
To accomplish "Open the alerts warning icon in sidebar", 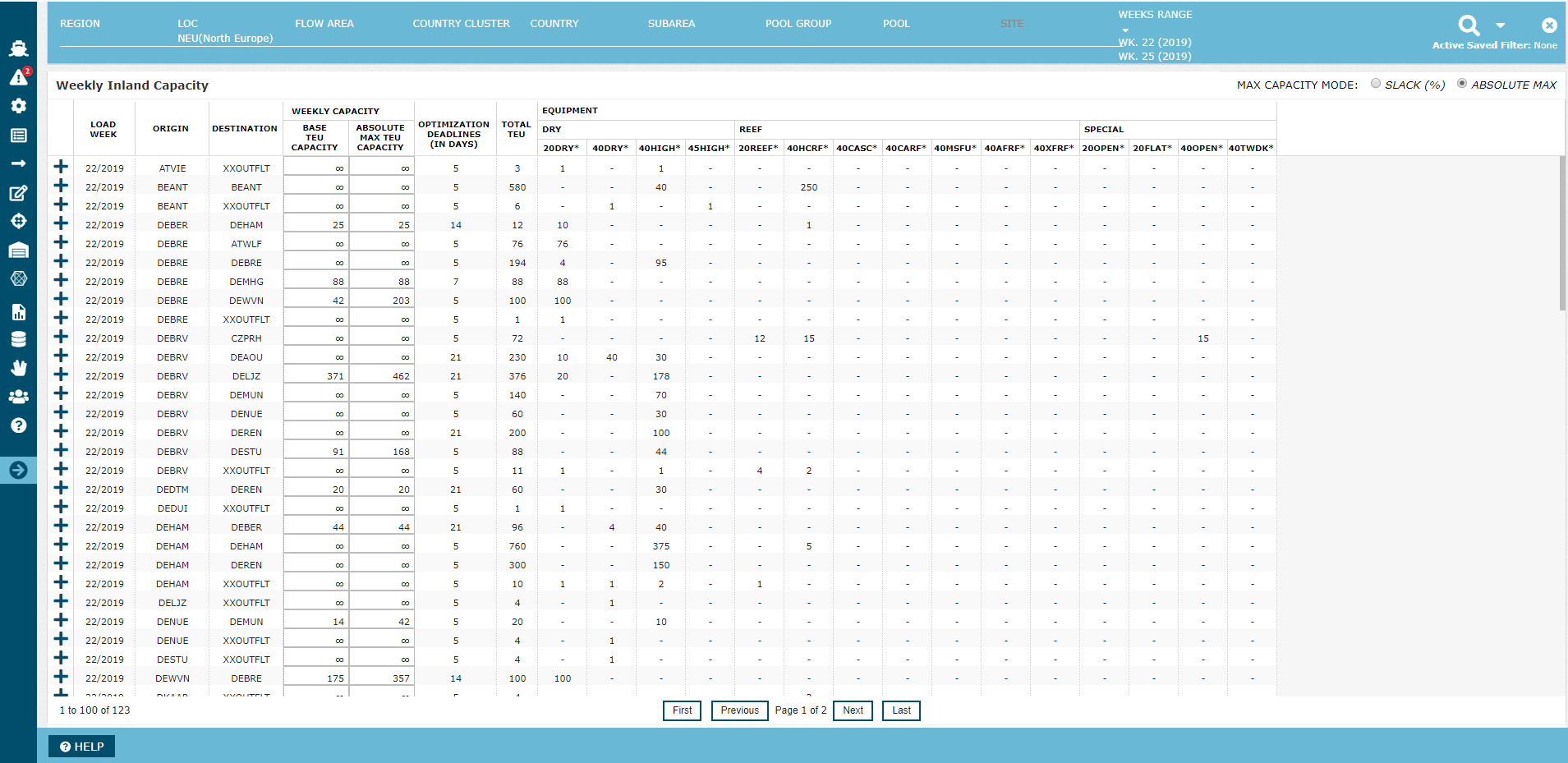I will 18,77.
